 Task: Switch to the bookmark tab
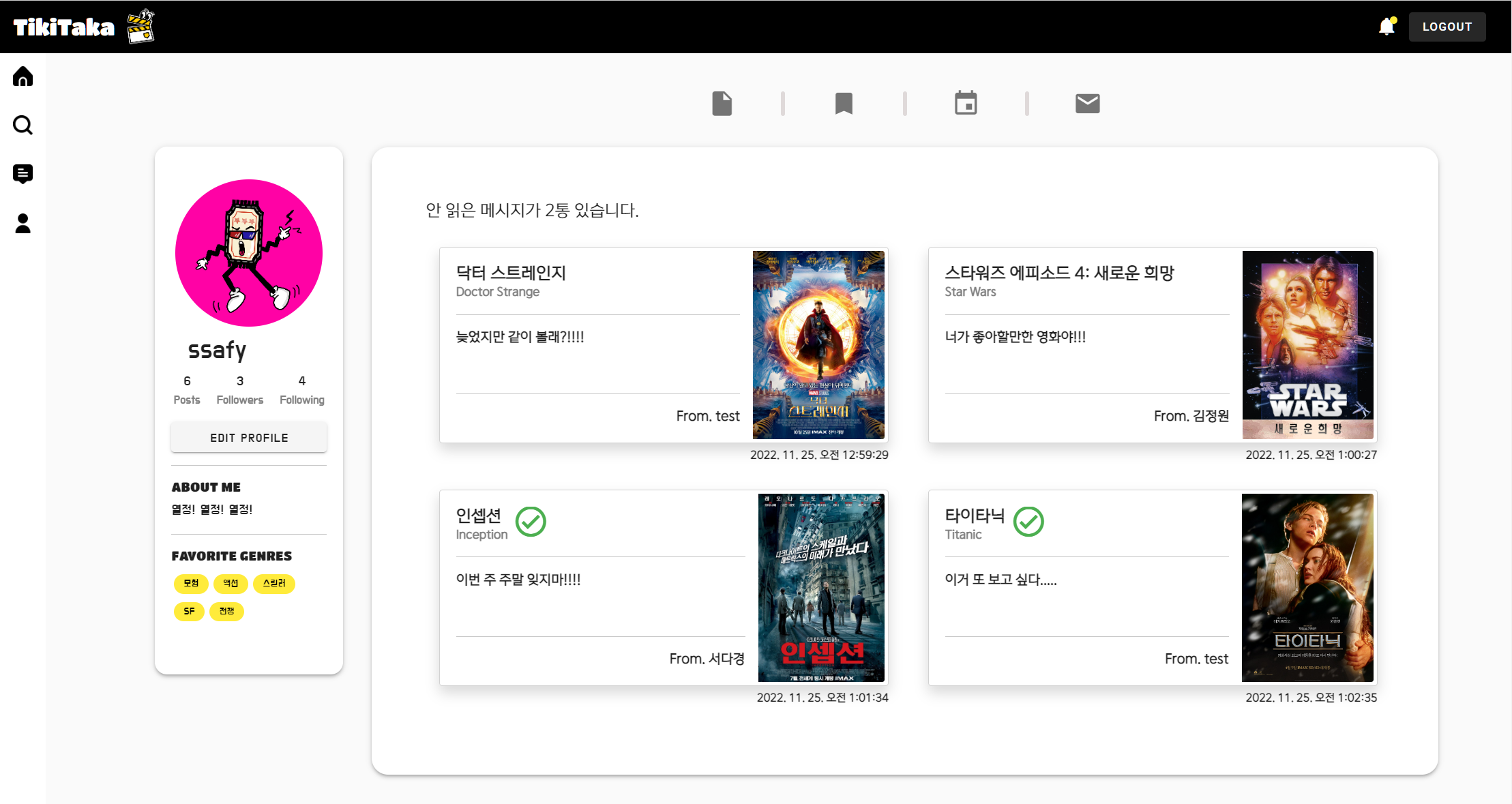point(844,104)
